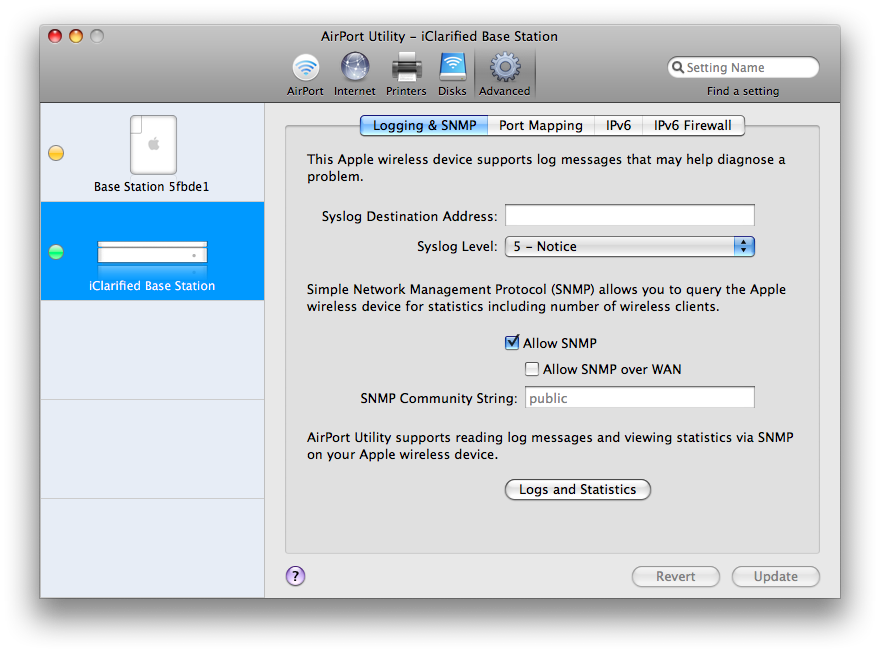Screen dimensions: 880x653
Task: Click the green status light for iClarified Base Station
Action: pyautogui.click(x=56, y=252)
